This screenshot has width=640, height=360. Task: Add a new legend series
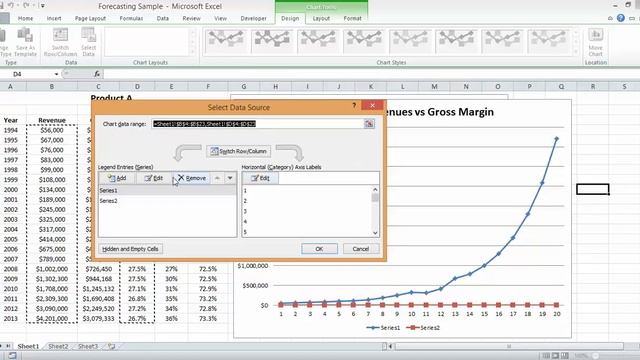pos(117,178)
